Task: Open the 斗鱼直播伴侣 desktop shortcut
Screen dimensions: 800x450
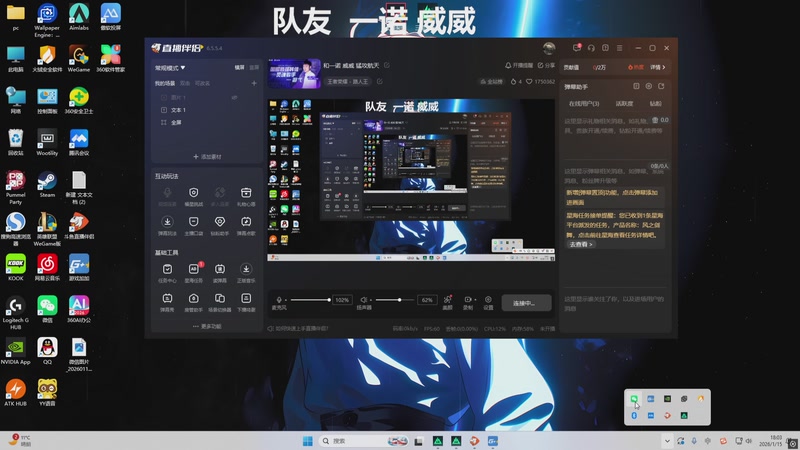Action: click(79, 225)
